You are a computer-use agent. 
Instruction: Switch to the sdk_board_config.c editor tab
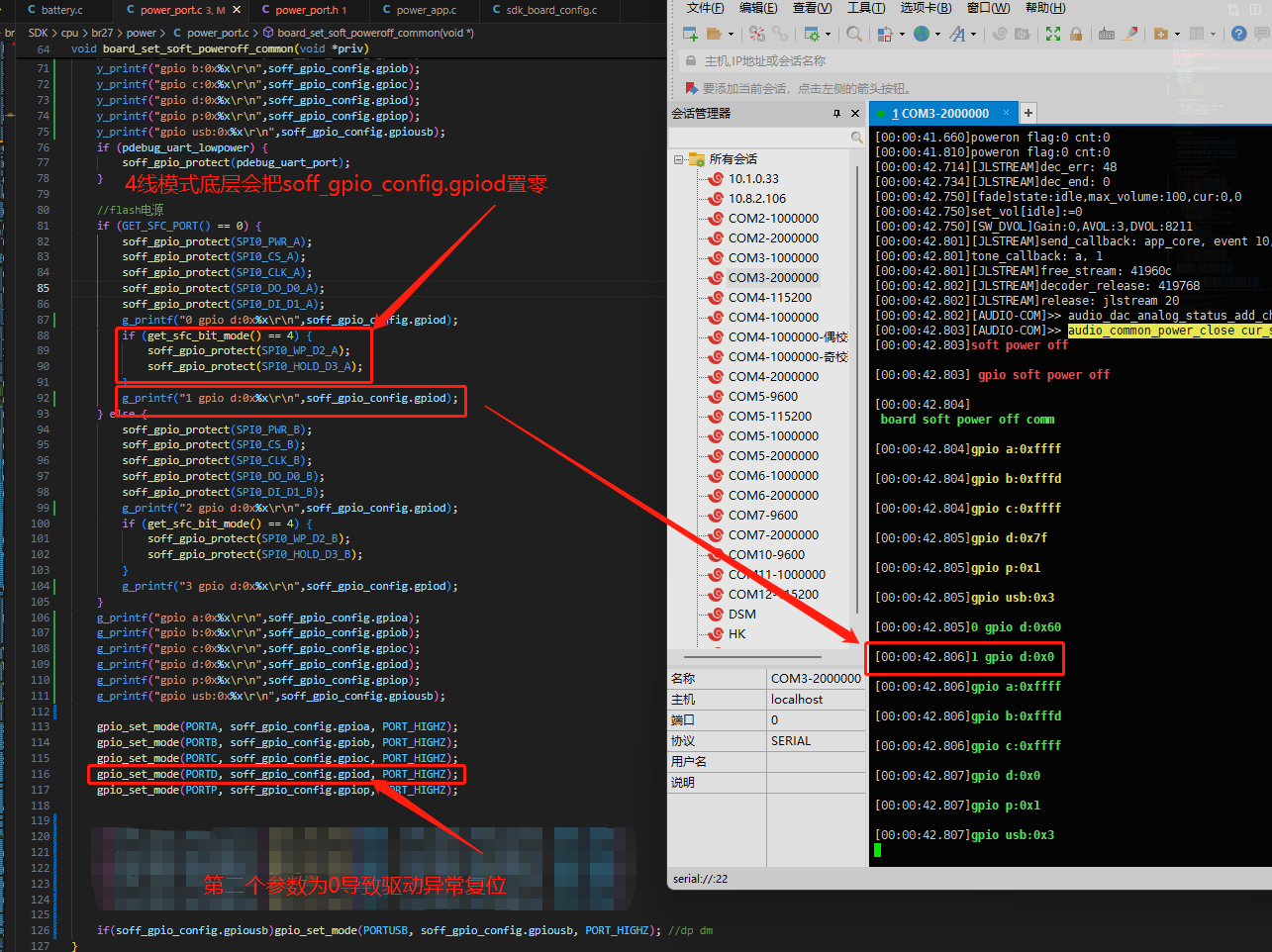pos(551,10)
